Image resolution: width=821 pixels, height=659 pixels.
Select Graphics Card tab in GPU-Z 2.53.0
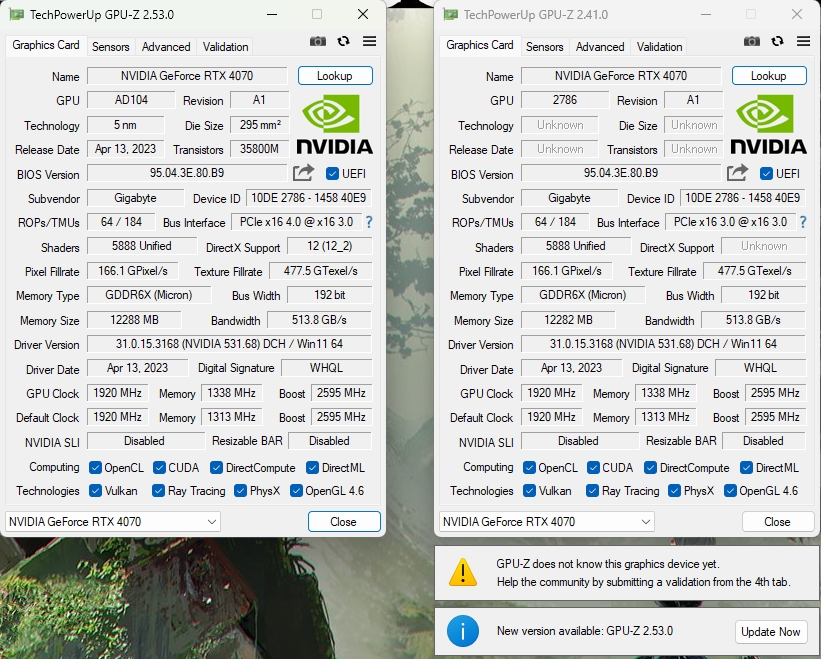click(x=46, y=45)
